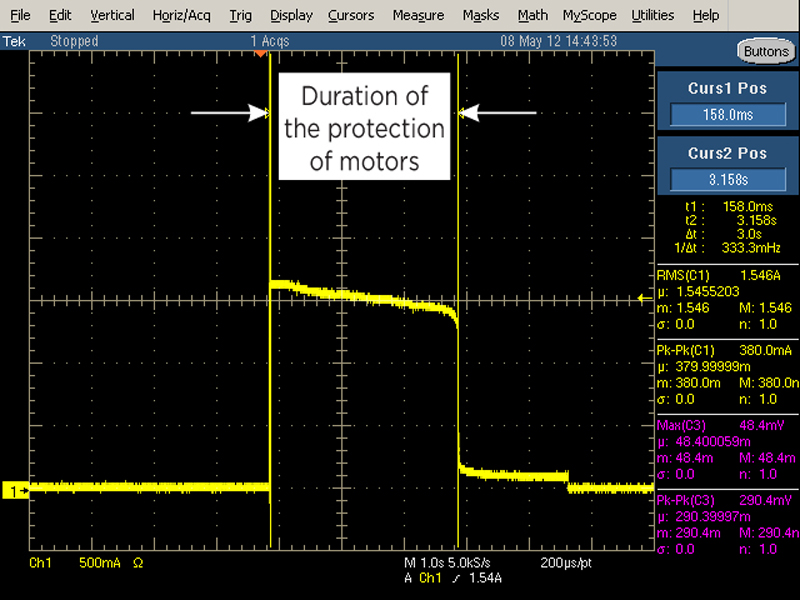Open the Horiz/Acq menu
Screen dimensions: 800x600
182,16
